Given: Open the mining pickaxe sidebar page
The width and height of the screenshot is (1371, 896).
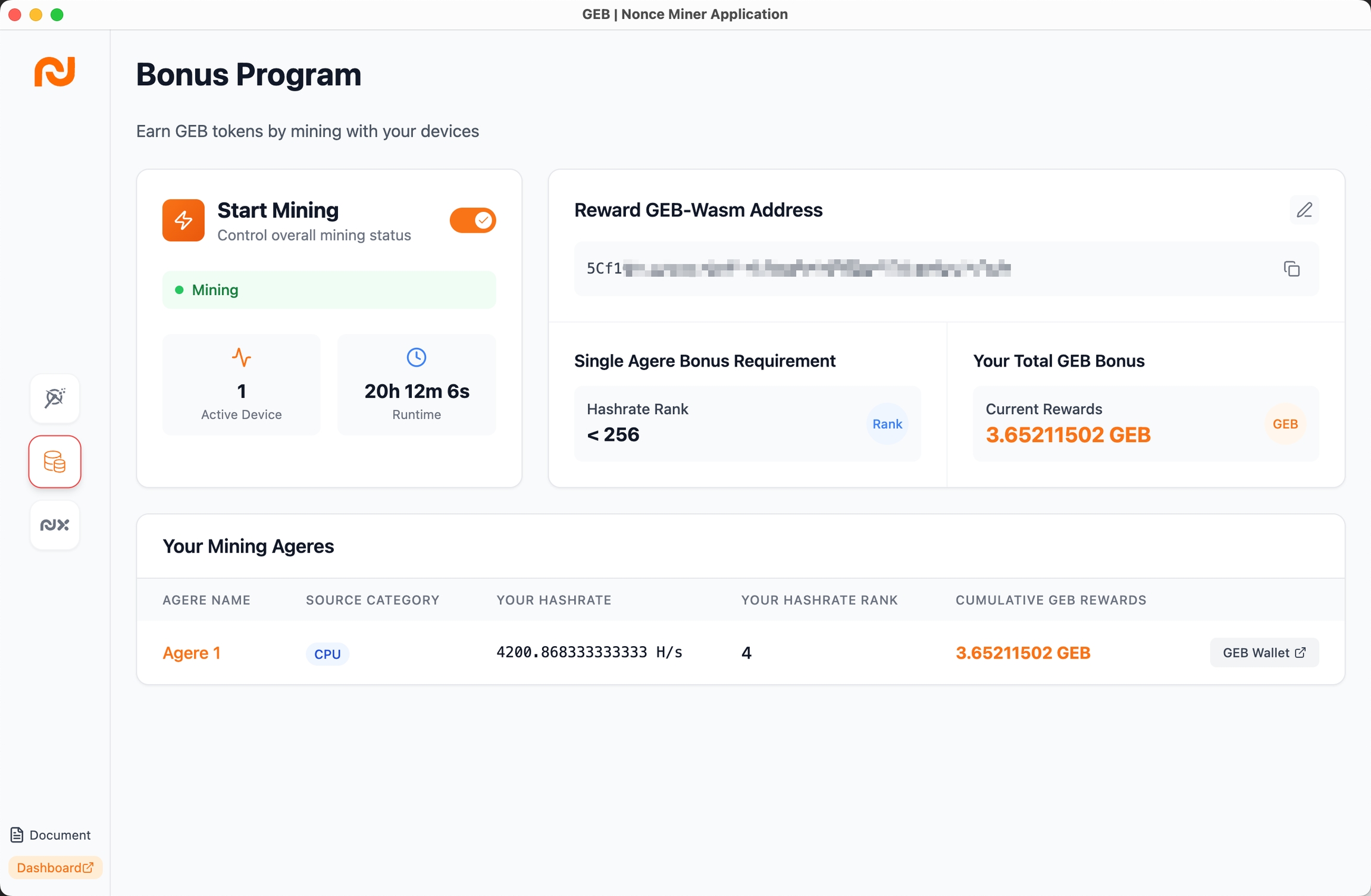Looking at the screenshot, I should point(55,398).
